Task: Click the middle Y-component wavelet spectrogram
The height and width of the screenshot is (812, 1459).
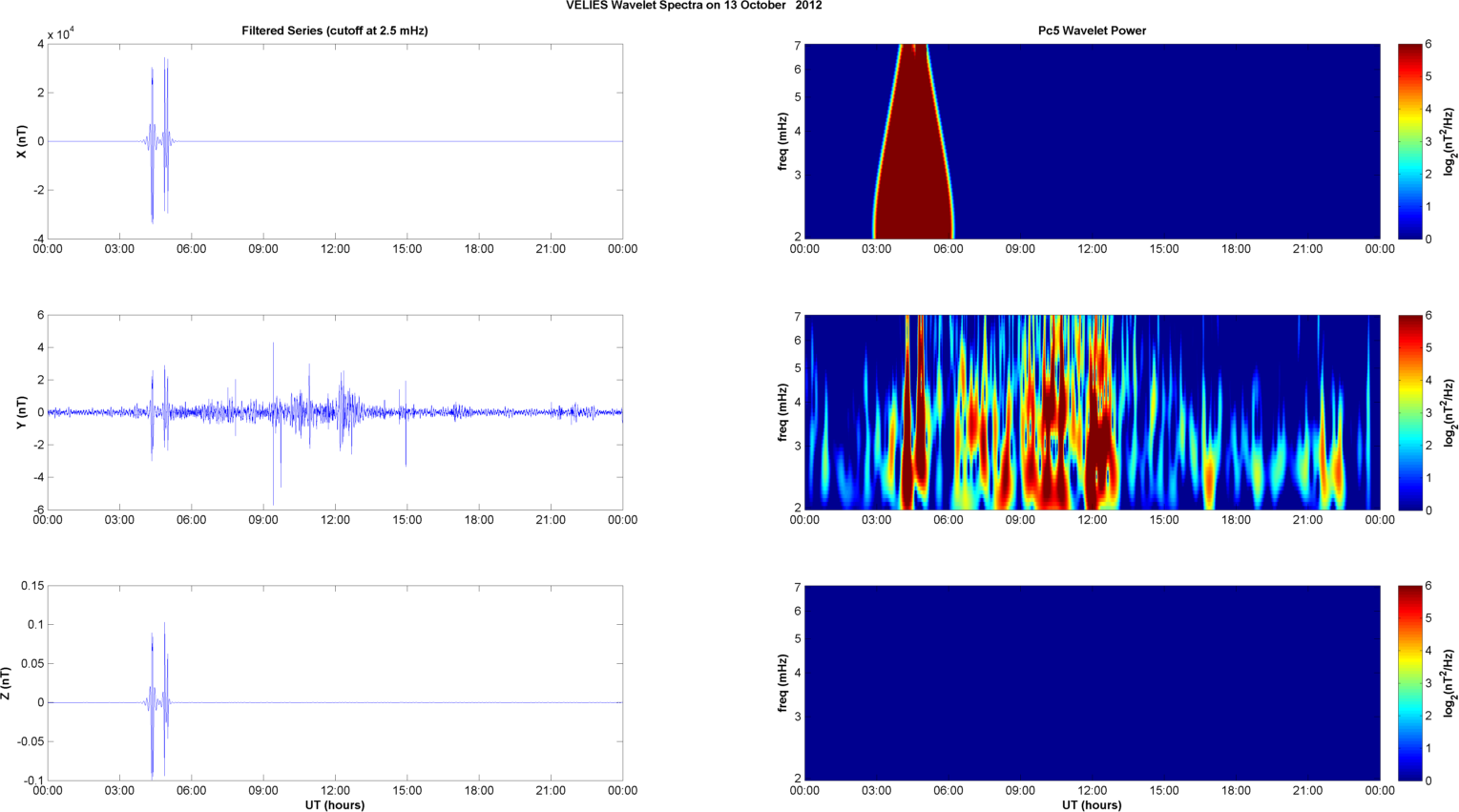Action: [1093, 412]
